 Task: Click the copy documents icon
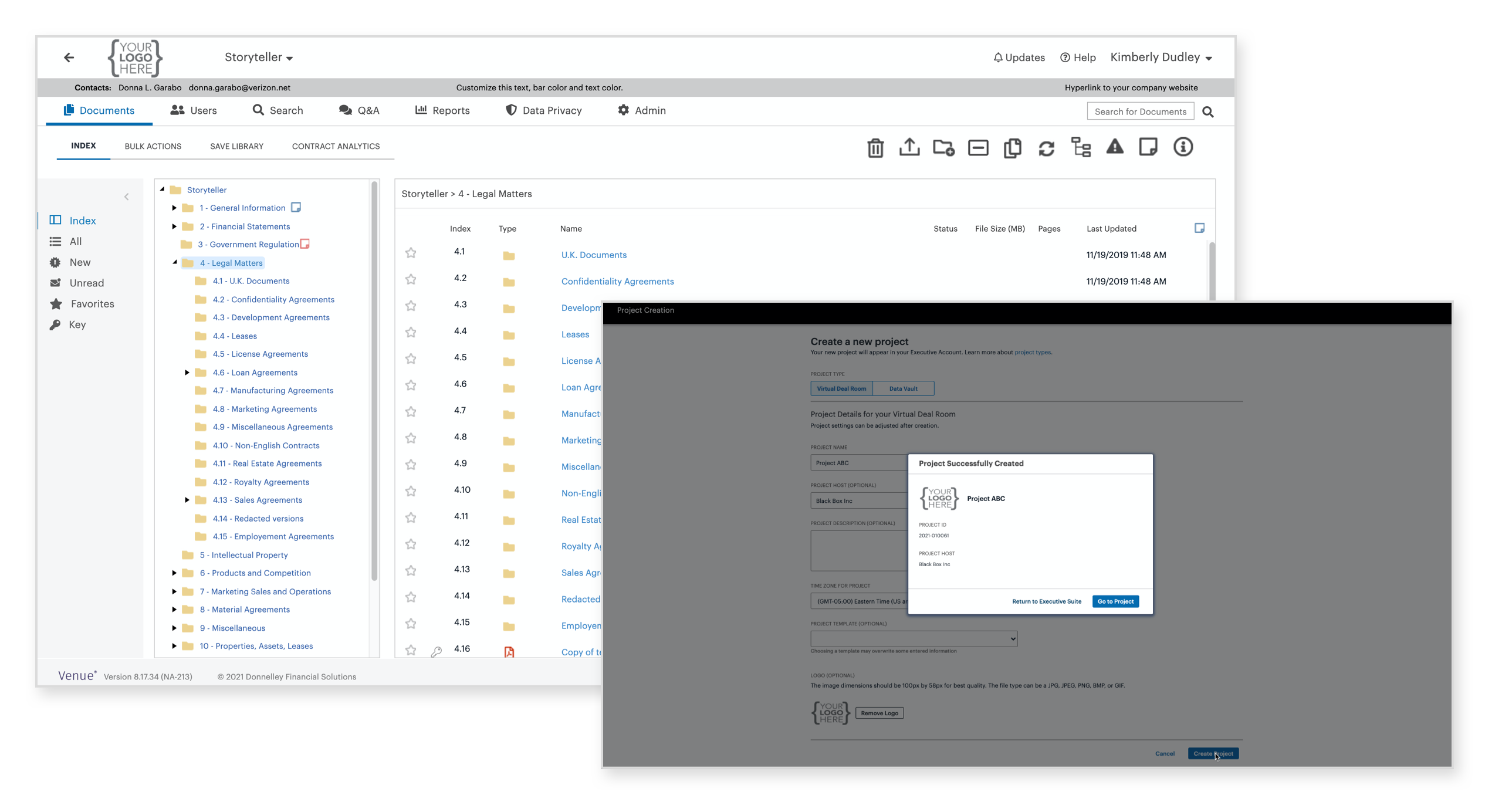1012,147
